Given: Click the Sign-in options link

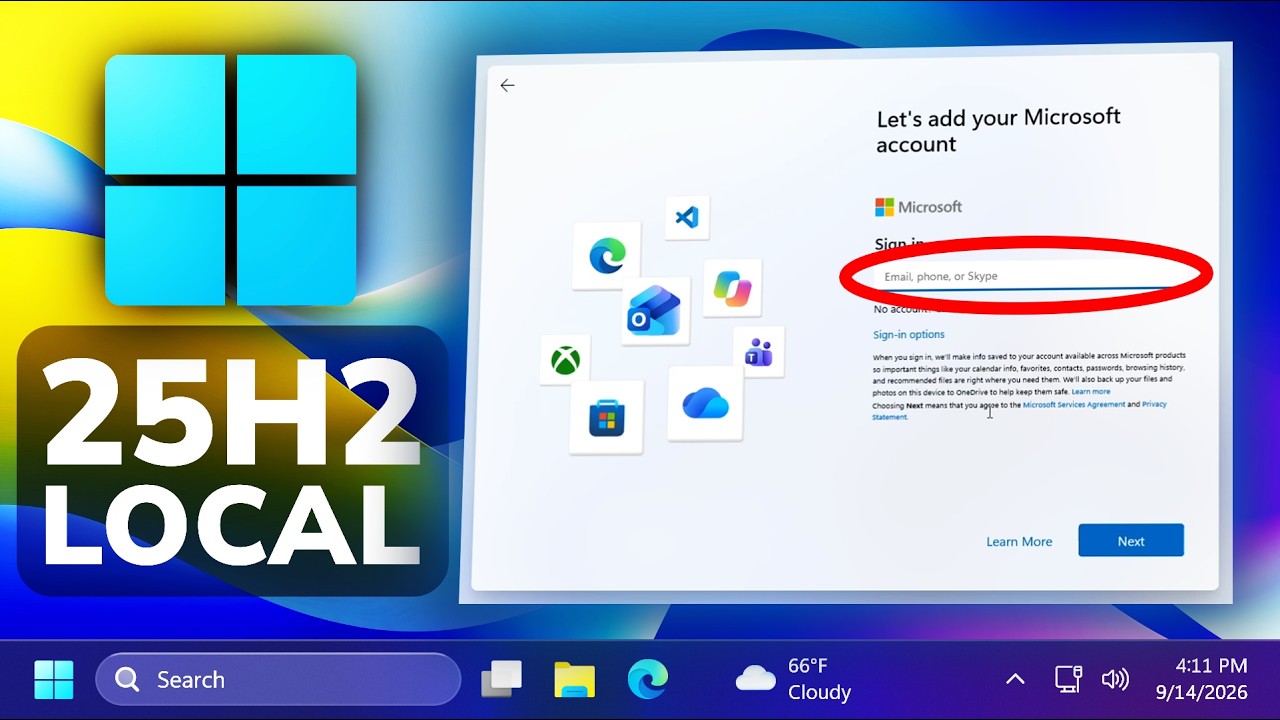Looking at the screenshot, I should 909,335.
